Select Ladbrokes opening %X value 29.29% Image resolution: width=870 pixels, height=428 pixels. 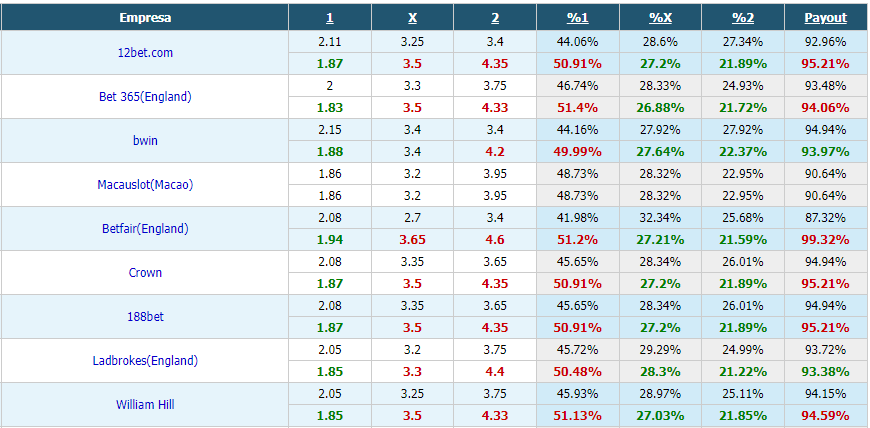pos(660,350)
